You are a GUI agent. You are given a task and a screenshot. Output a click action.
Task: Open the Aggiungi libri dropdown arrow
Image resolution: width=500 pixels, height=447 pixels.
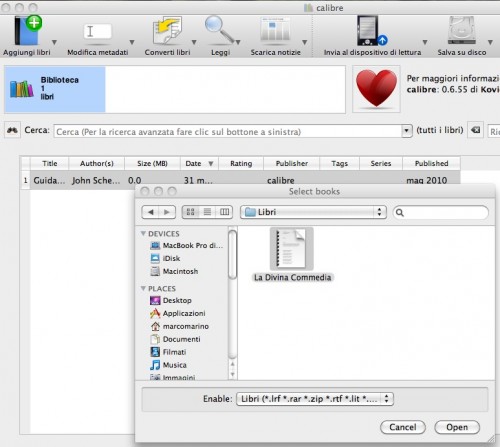(54, 42)
